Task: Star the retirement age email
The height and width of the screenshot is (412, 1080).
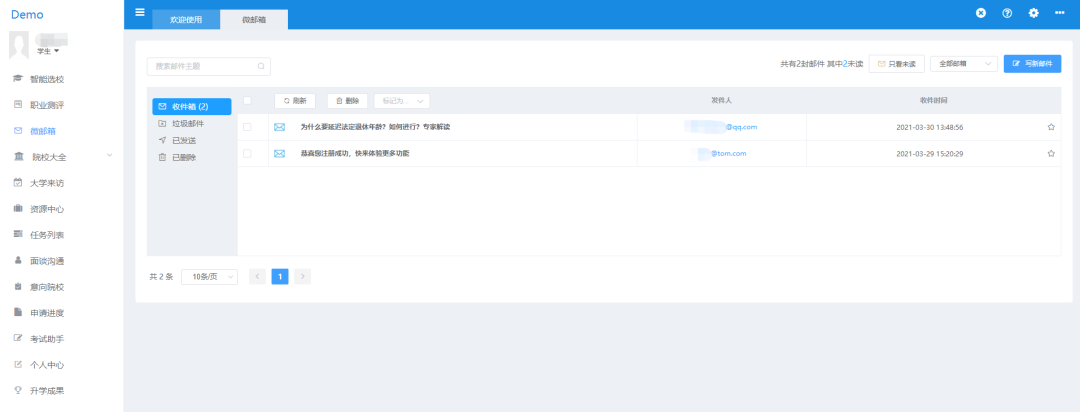Action: click(1051, 127)
